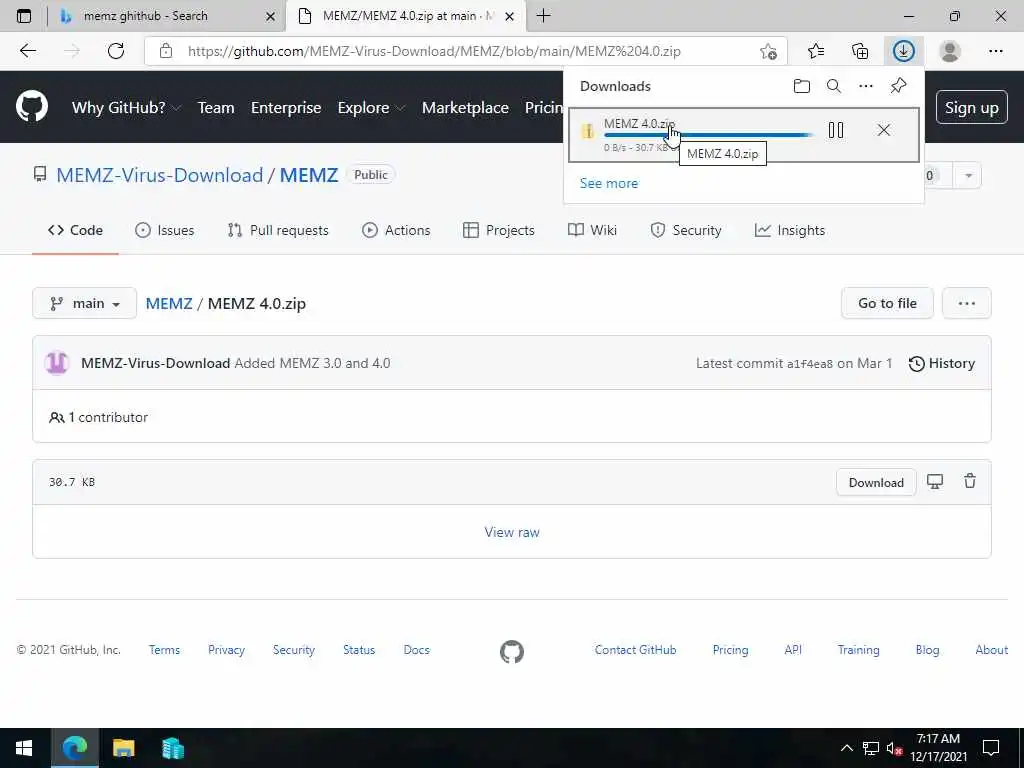Screen dimensions: 1024x768
Task: Open the MEMZ-Virus-Download avatar
Action: click(57, 362)
